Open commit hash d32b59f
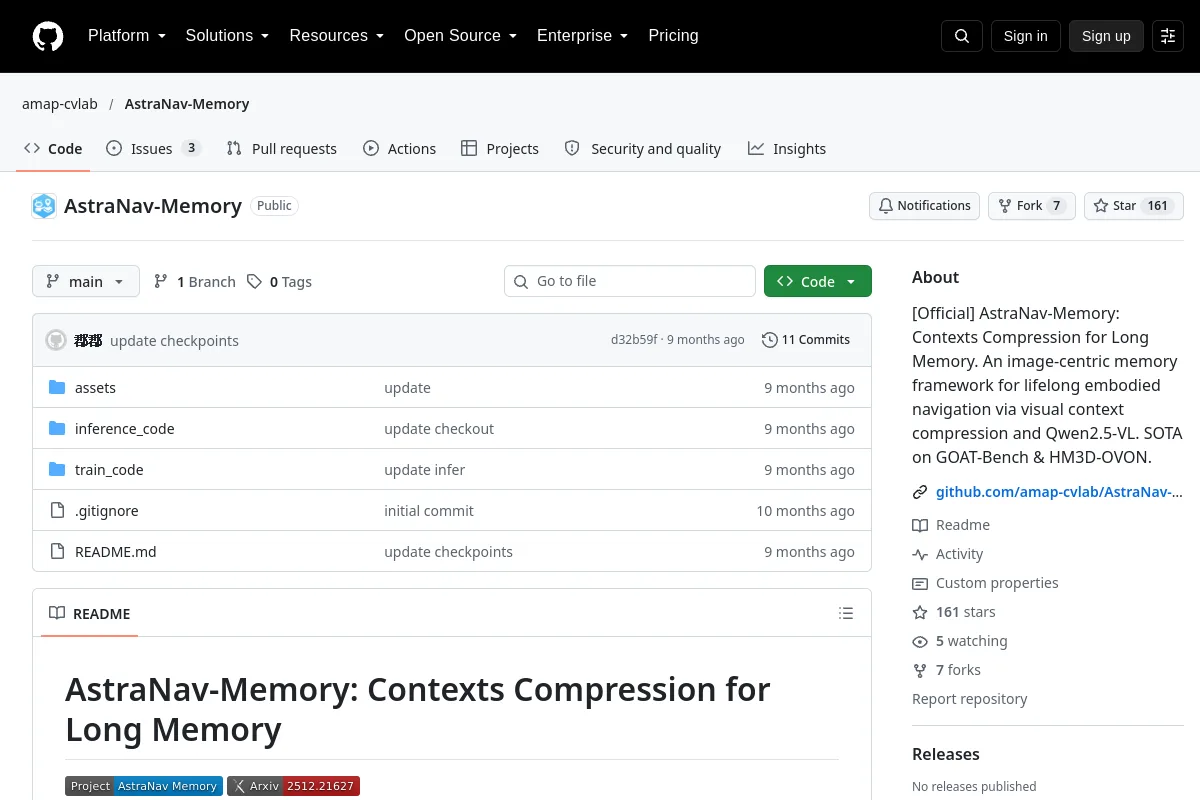 click(x=634, y=340)
